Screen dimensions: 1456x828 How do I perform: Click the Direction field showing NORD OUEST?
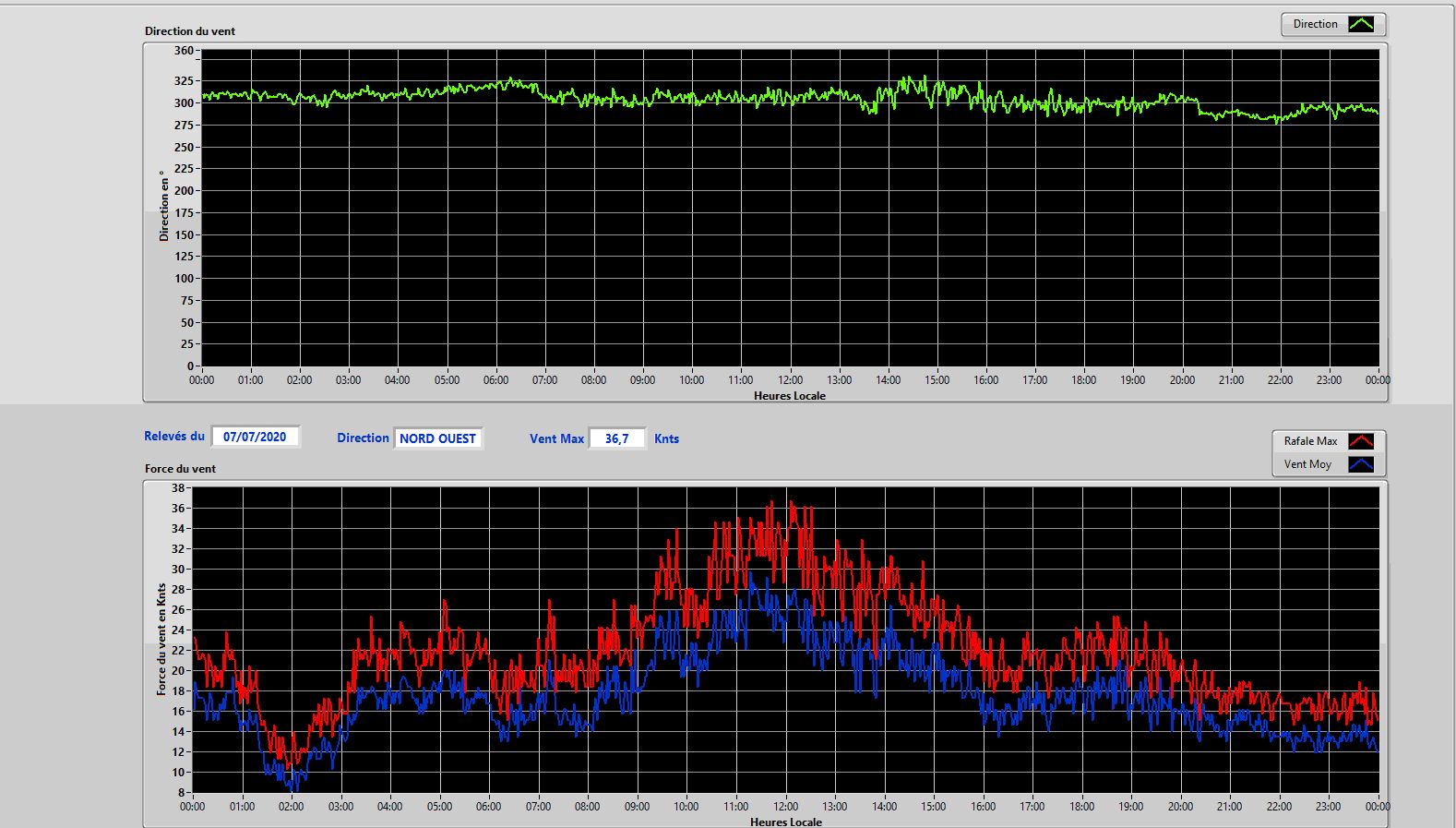438,438
